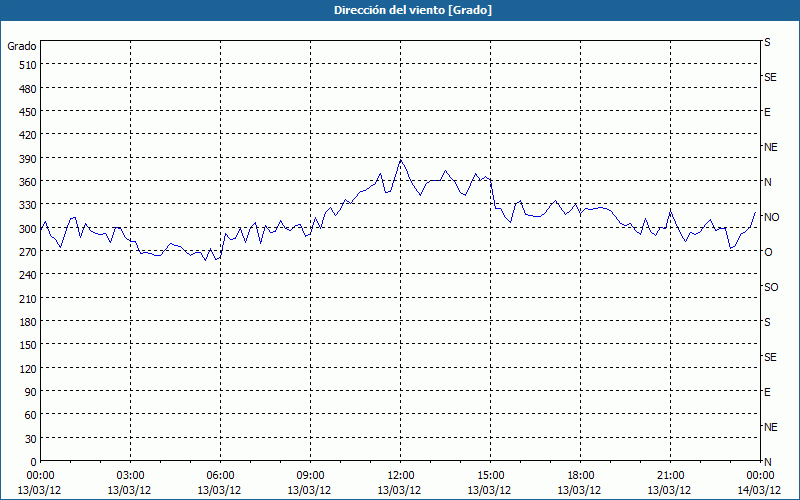Click the 00:00 time label dated 14/03/12
Image resolution: width=800 pixels, height=500 pixels.
tap(760, 476)
